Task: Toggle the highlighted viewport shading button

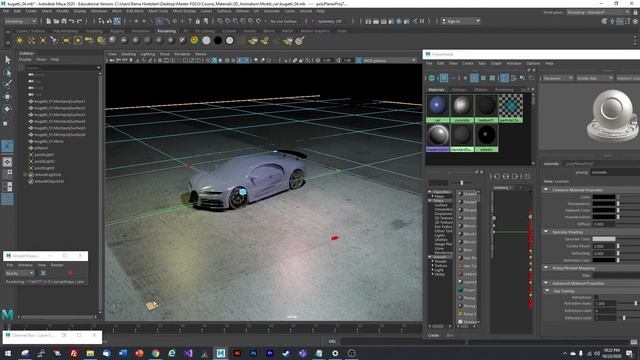Action: 214,60
